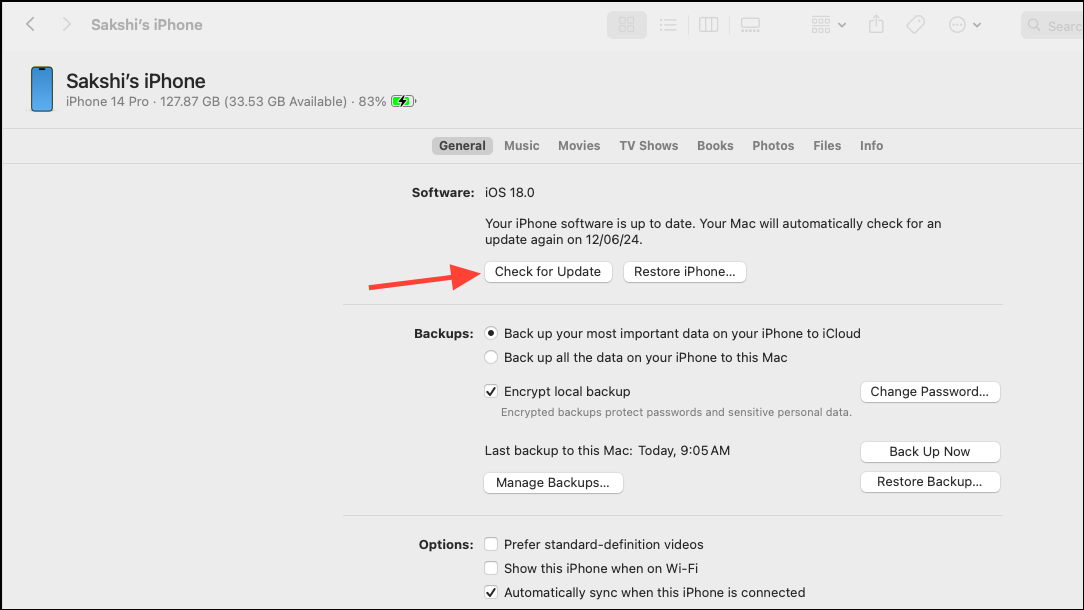Click the Share toolbar icon
The width and height of the screenshot is (1084, 610).
(x=877, y=25)
